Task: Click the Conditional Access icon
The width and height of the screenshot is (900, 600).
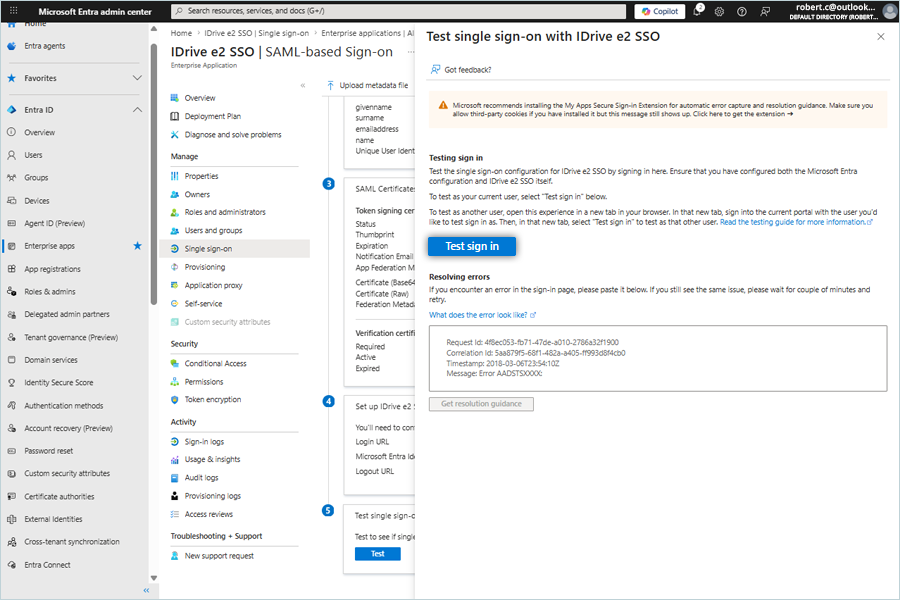Action: (x=174, y=363)
